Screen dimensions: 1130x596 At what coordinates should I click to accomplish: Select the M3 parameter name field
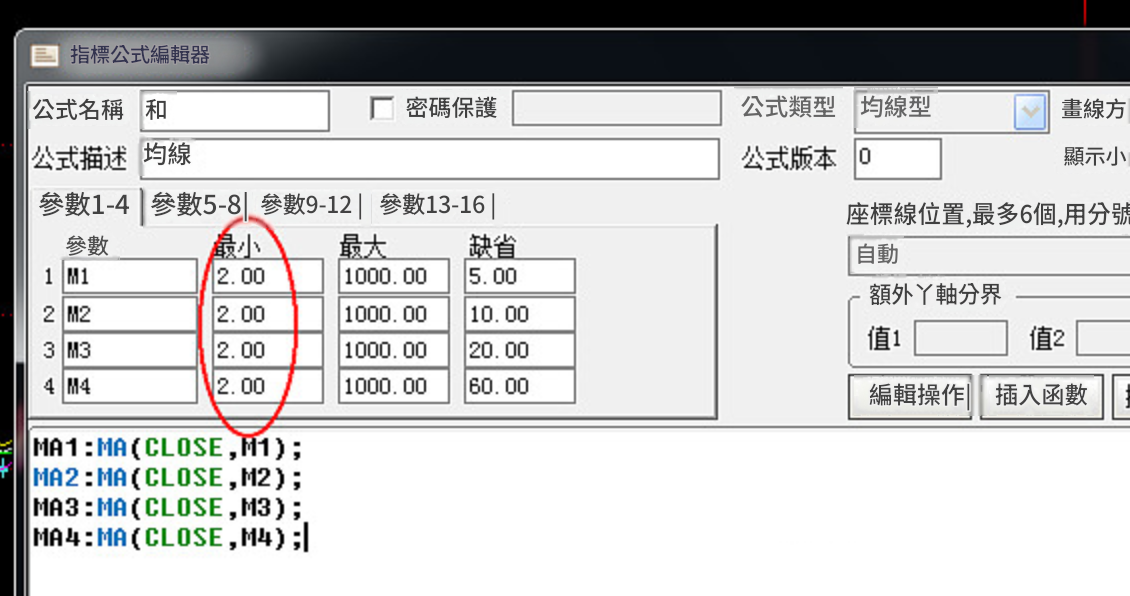[130, 350]
